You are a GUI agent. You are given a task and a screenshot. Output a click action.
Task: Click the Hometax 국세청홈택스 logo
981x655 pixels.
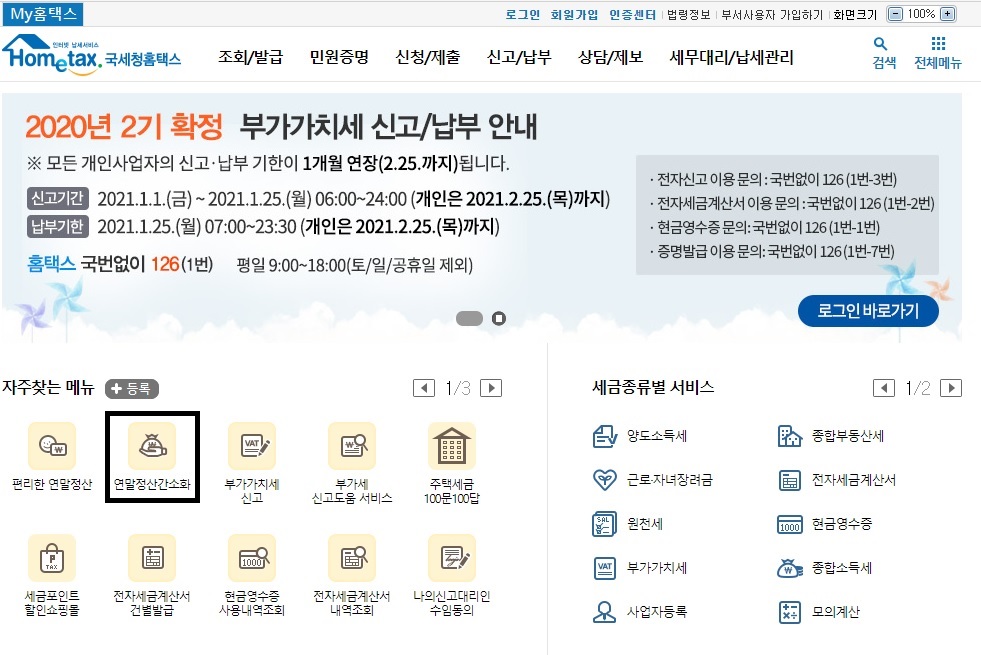(x=92, y=55)
